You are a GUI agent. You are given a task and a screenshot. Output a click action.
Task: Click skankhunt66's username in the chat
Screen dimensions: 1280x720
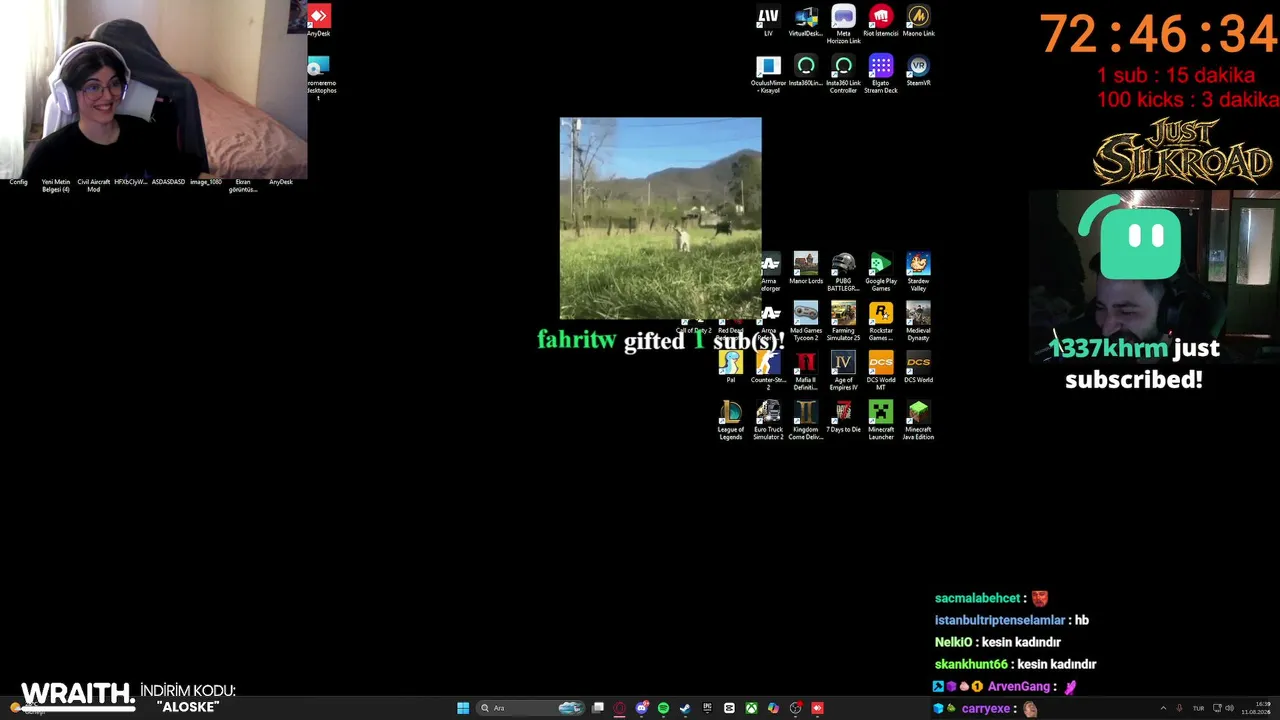[x=971, y=664]
